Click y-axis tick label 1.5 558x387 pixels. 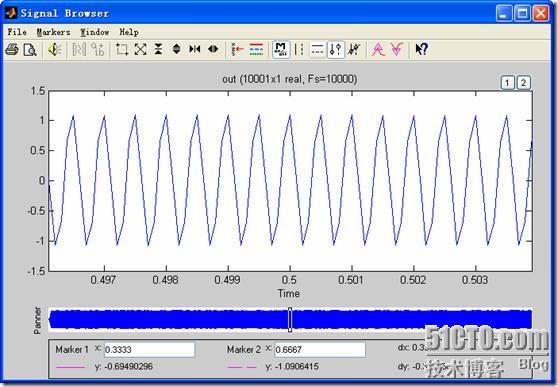[38, 91]
